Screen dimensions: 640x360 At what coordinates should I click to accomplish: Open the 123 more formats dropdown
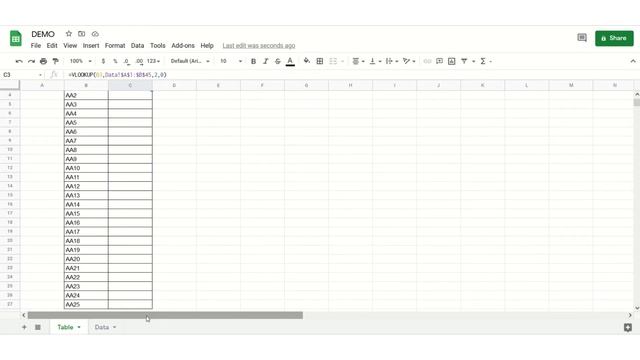153,61
